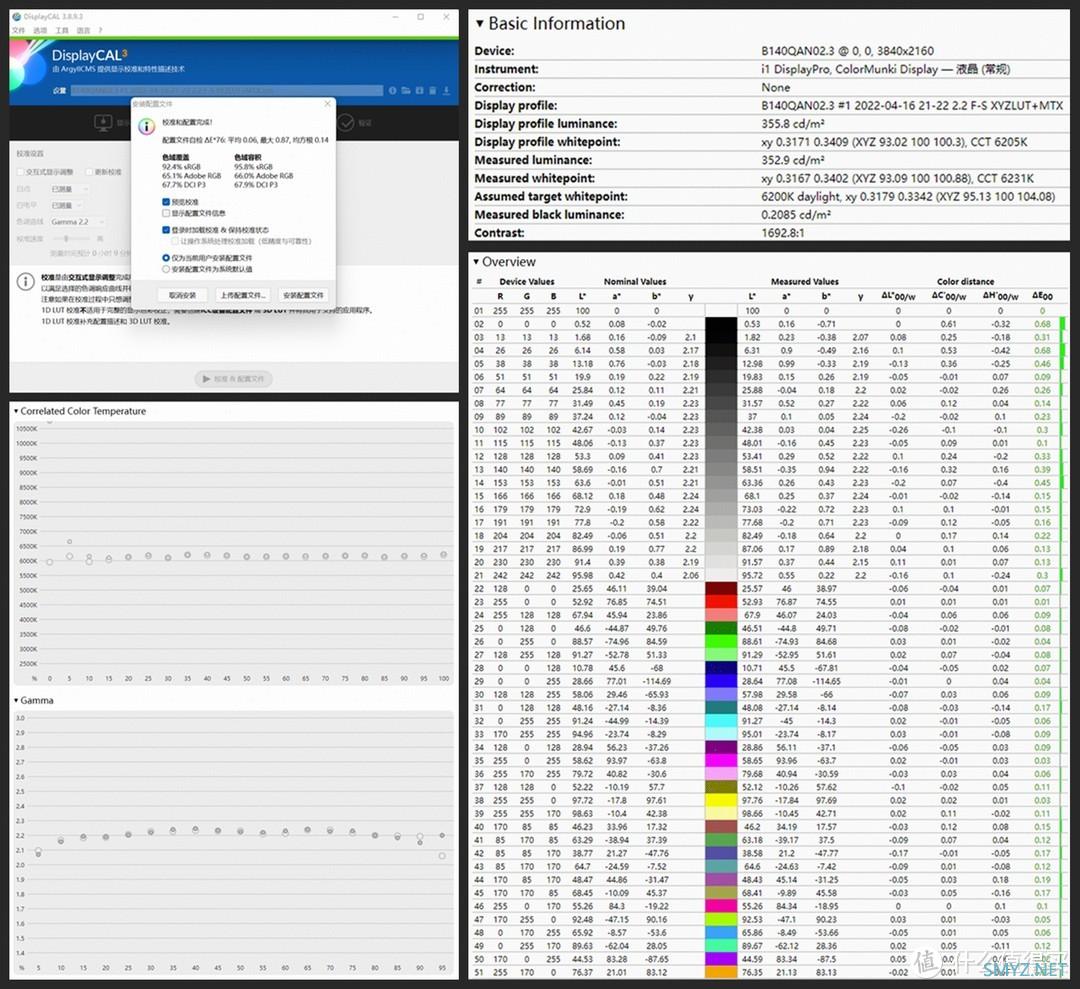Toggle the 更新校准 checkbox
The width and height of the screenshot is (1080, 989).
89,171
